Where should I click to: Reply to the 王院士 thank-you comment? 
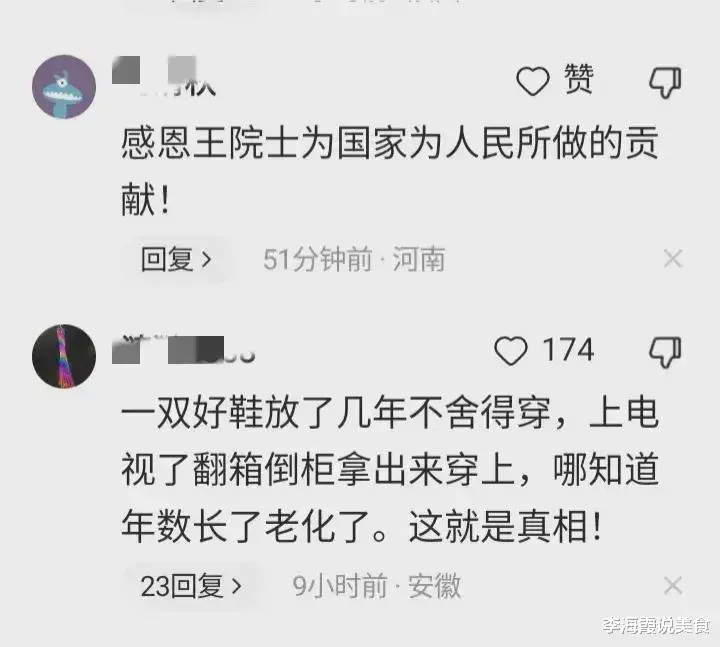176,259
